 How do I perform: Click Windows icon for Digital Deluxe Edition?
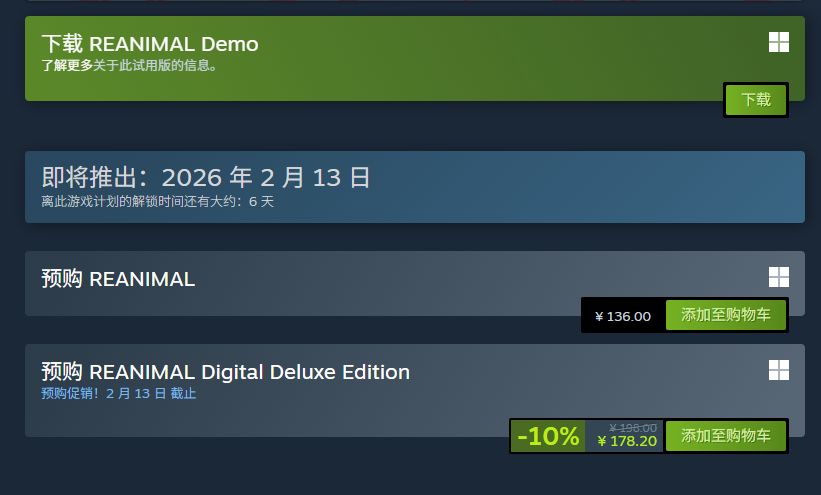(778, 370)
